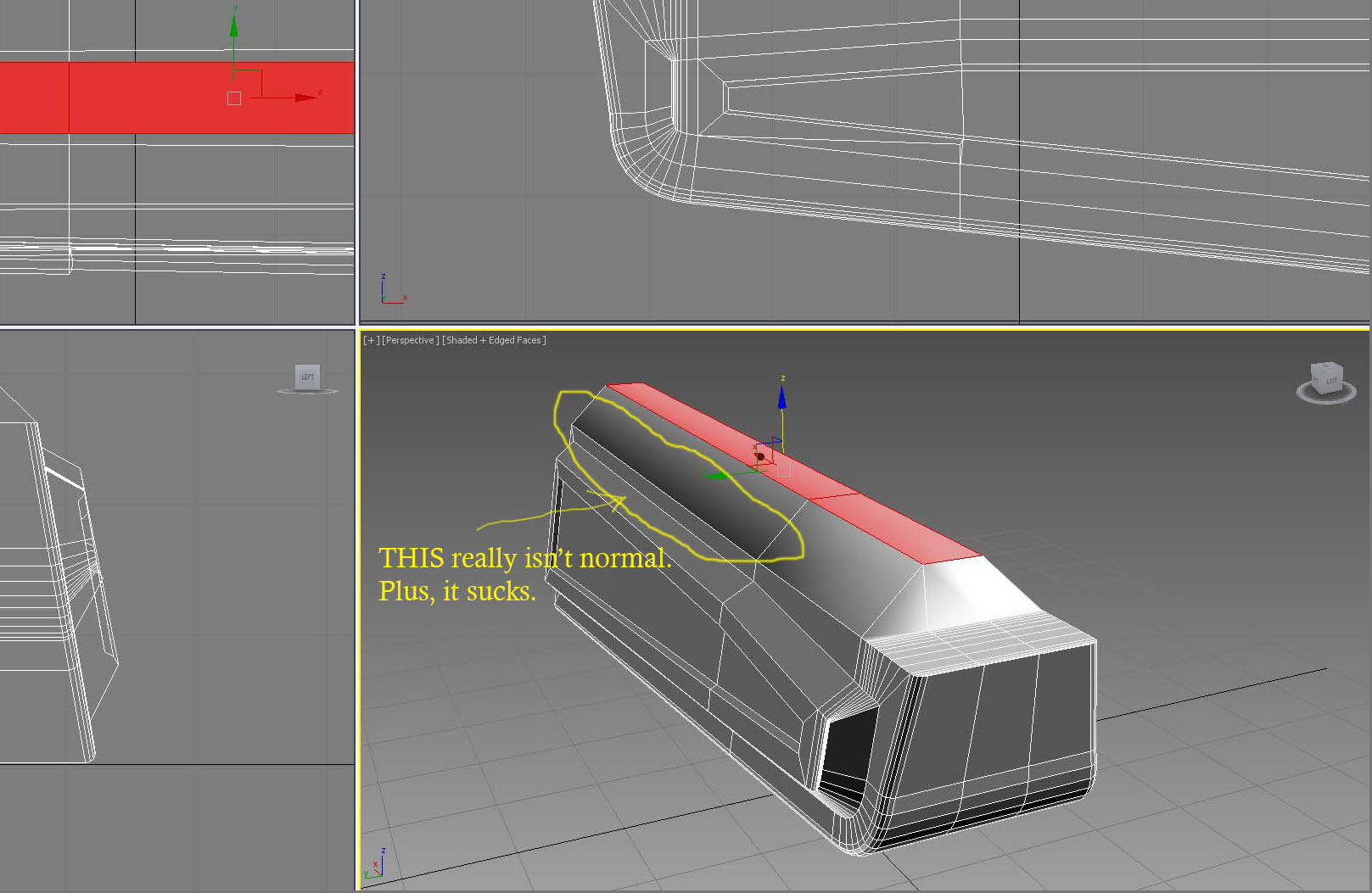
Task: Select the red highlighted polygon in Perspective
Action: (x=793, y=475)
